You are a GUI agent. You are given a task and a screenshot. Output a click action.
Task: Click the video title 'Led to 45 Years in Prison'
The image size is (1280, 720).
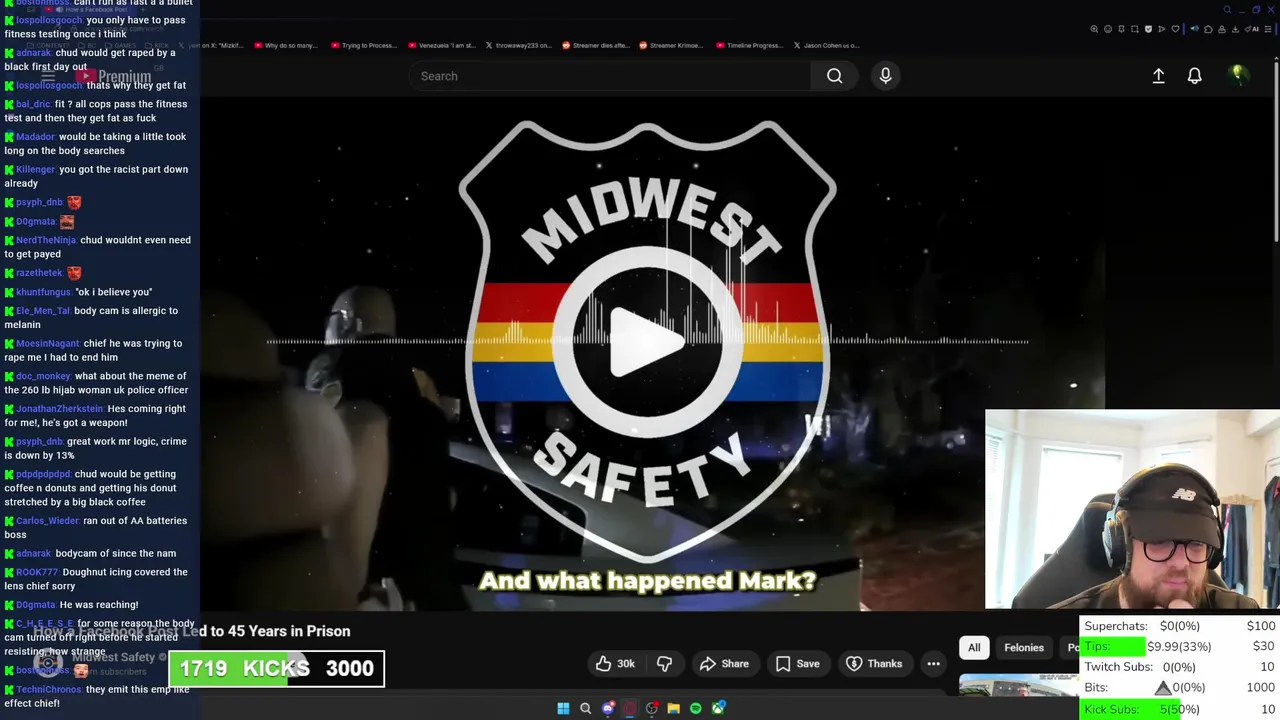pos(265,631)
